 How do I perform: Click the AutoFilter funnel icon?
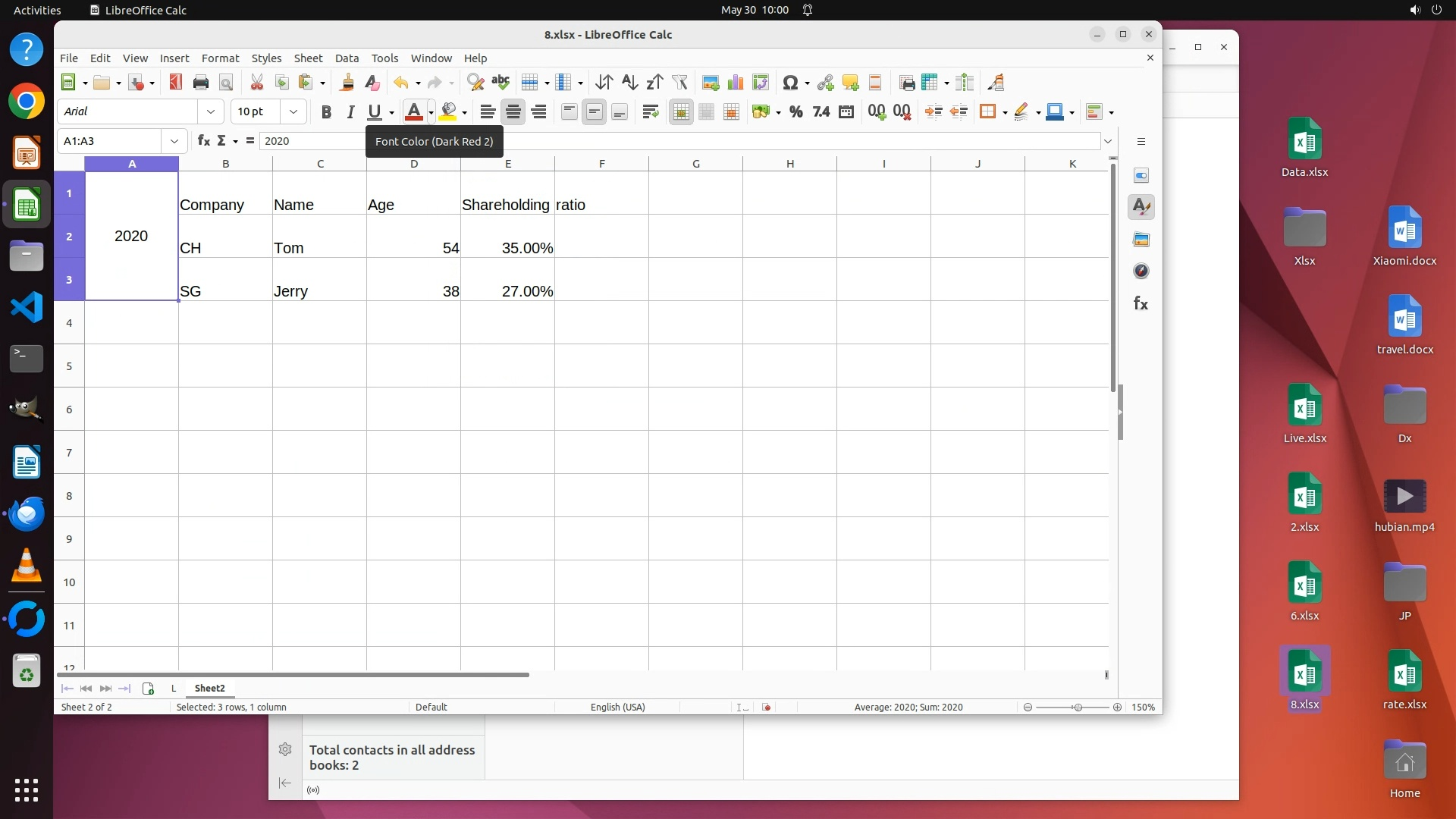[679, 83]
